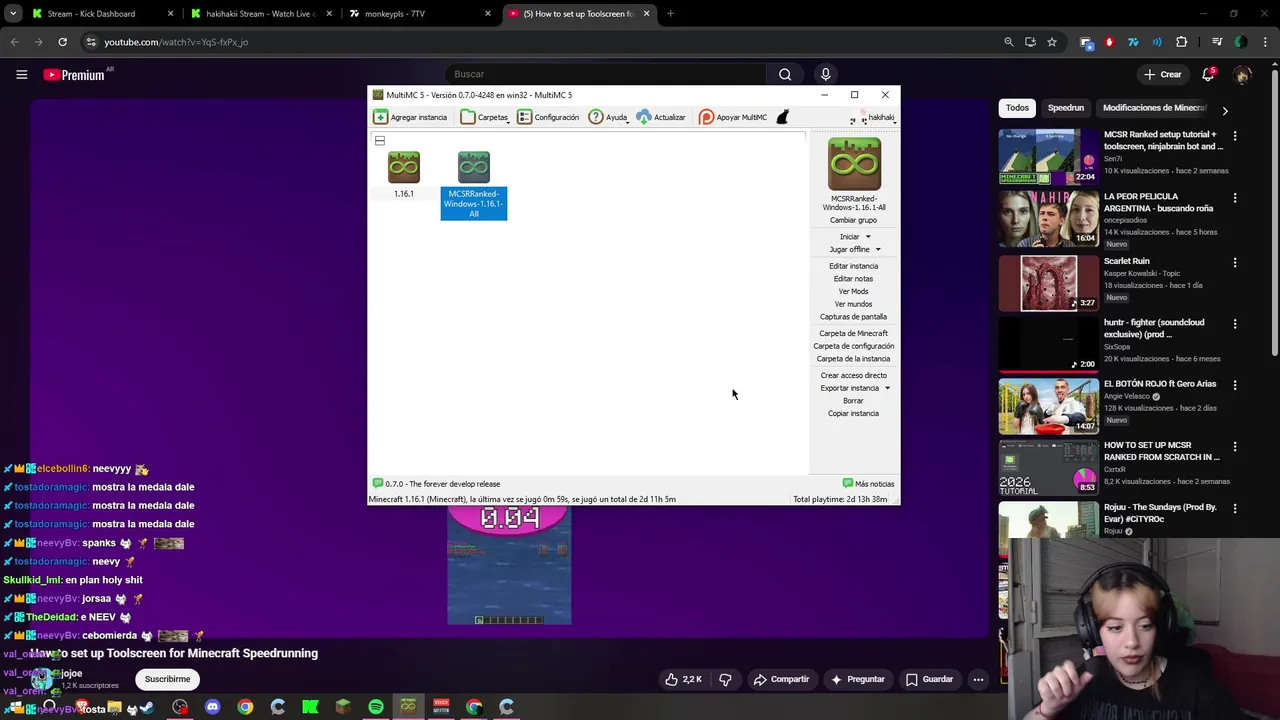Click the large instance icon in side panel

point(854,163)
